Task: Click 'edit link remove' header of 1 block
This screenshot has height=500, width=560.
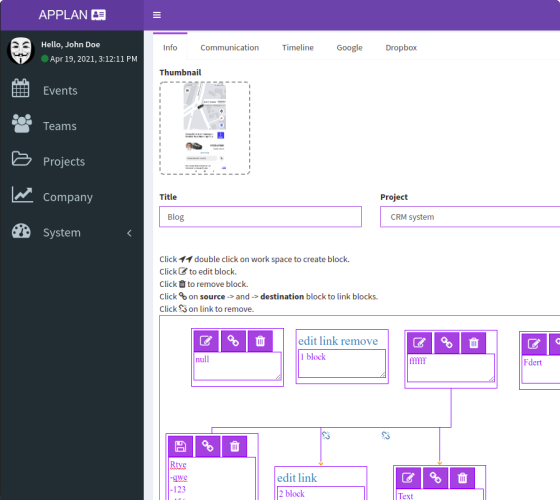Action: tap(338, 341)
